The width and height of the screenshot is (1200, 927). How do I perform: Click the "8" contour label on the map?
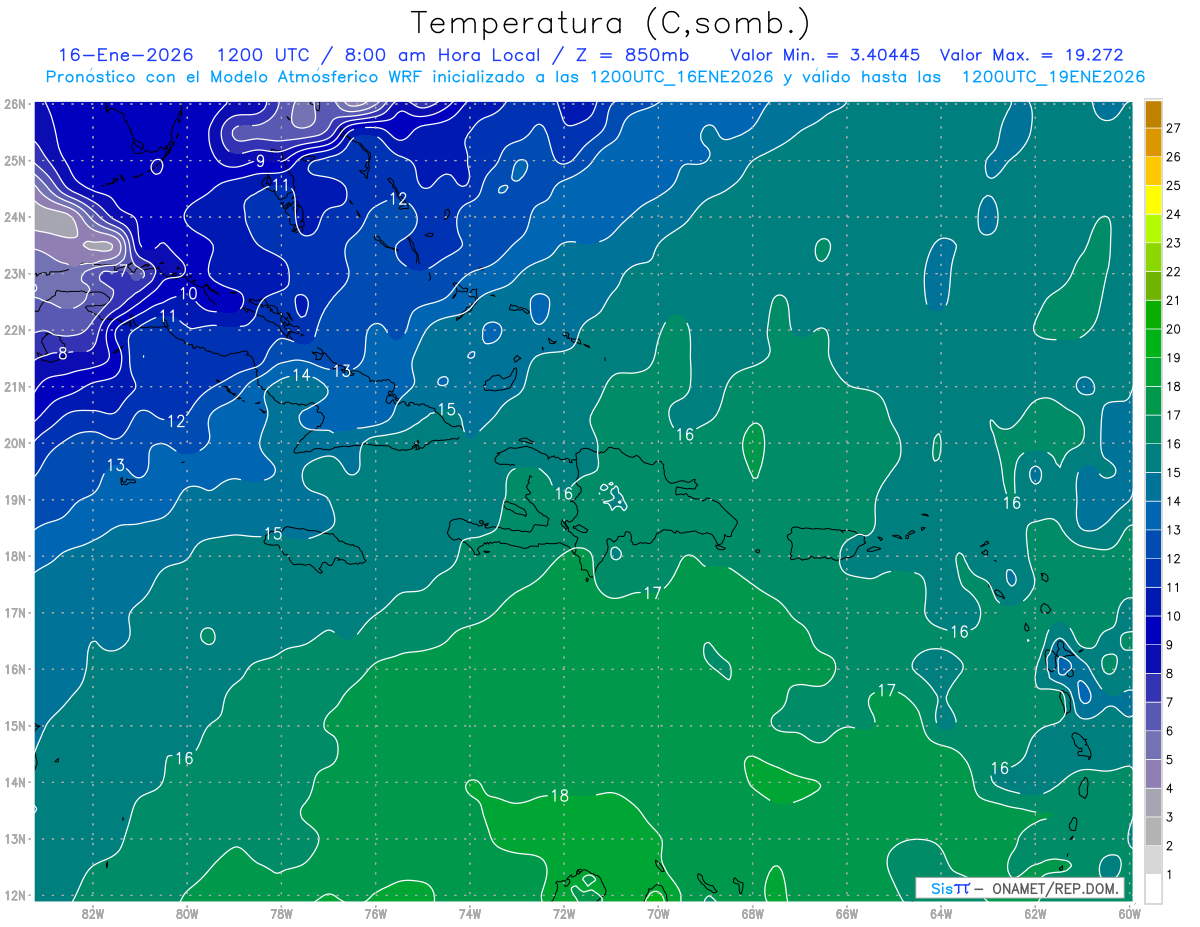pos(62,353)
